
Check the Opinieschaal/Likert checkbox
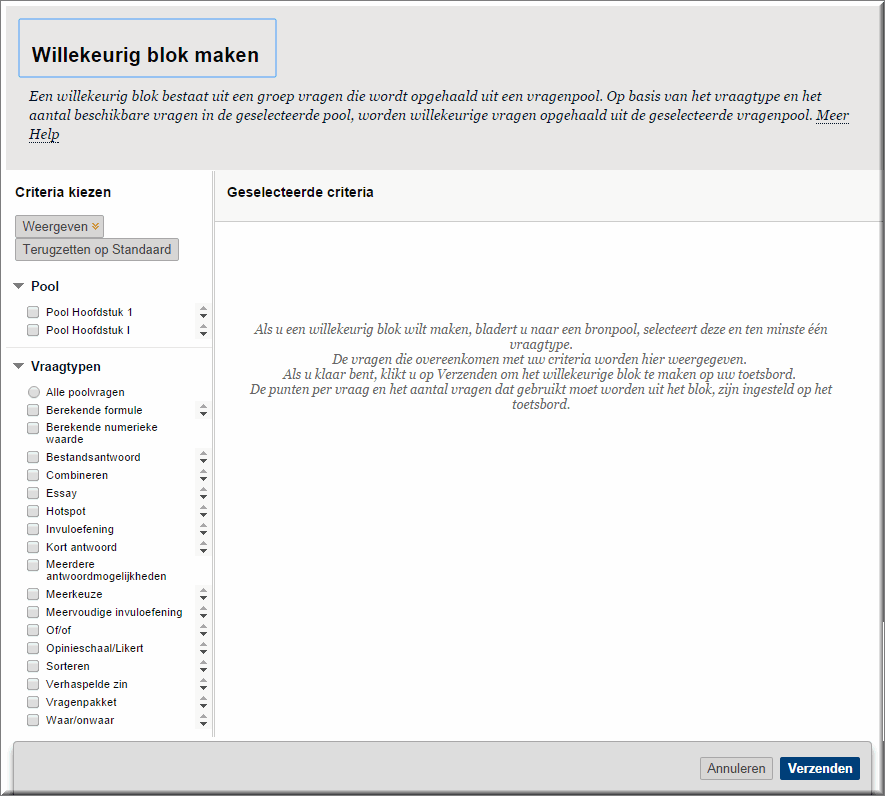tap(33, 649)
